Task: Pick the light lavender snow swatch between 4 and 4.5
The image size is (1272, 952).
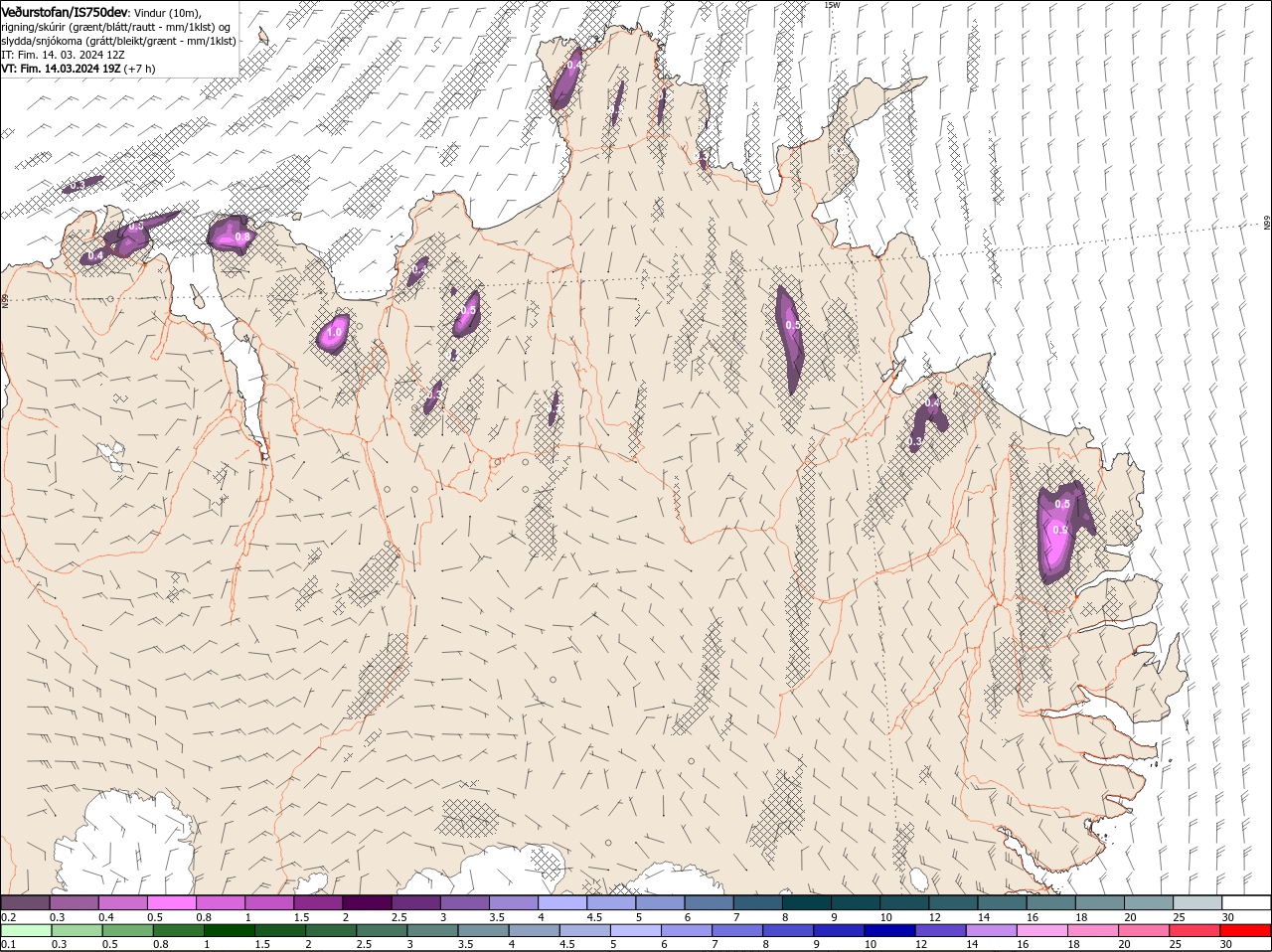Action: click(560, 902)
